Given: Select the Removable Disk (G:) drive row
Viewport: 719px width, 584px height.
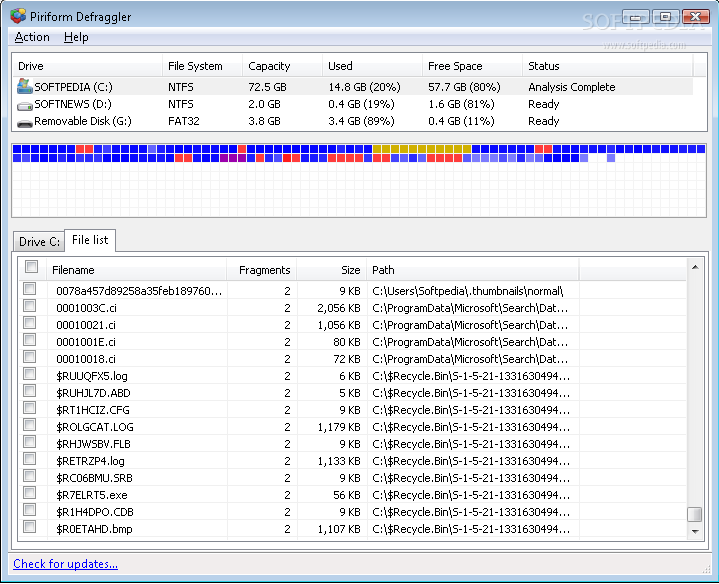Looking at the screenshot, I should point(353,121).
